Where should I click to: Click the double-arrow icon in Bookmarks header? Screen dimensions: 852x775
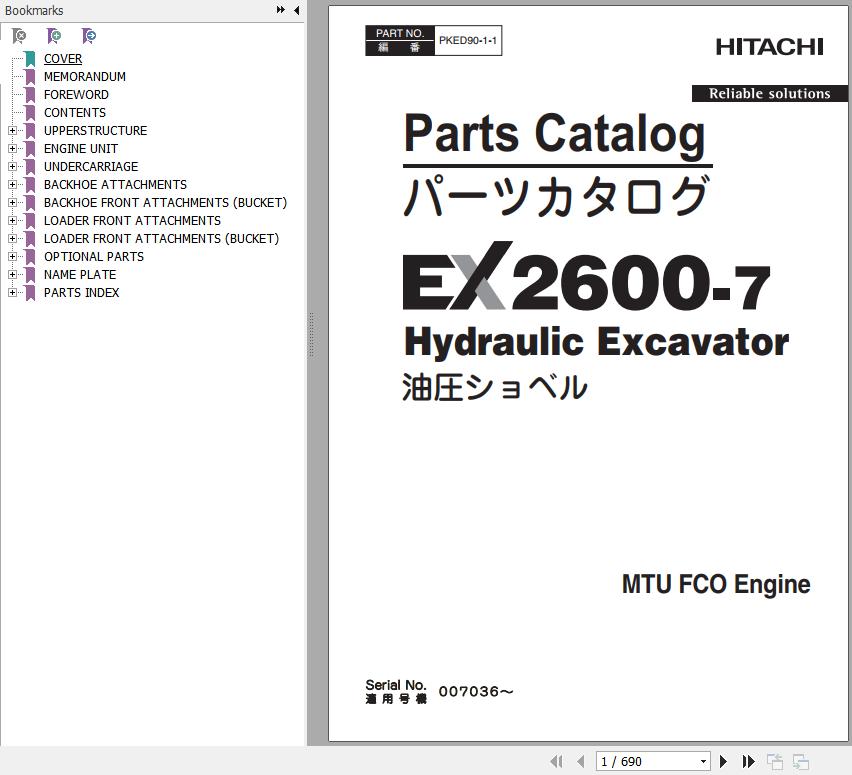[280, 10]
